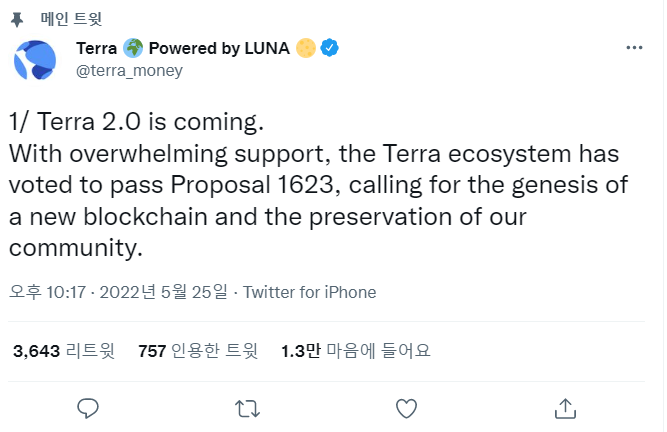The image size is (667, 432).
Task: Click the globe emoji in the display name
Action: [x=133, y=49]
